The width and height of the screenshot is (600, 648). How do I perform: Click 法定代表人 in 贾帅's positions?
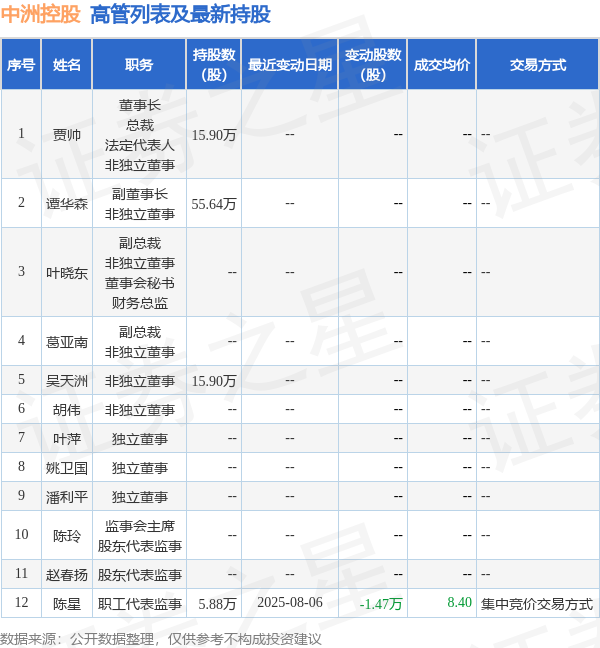click(x=140, y=145)
